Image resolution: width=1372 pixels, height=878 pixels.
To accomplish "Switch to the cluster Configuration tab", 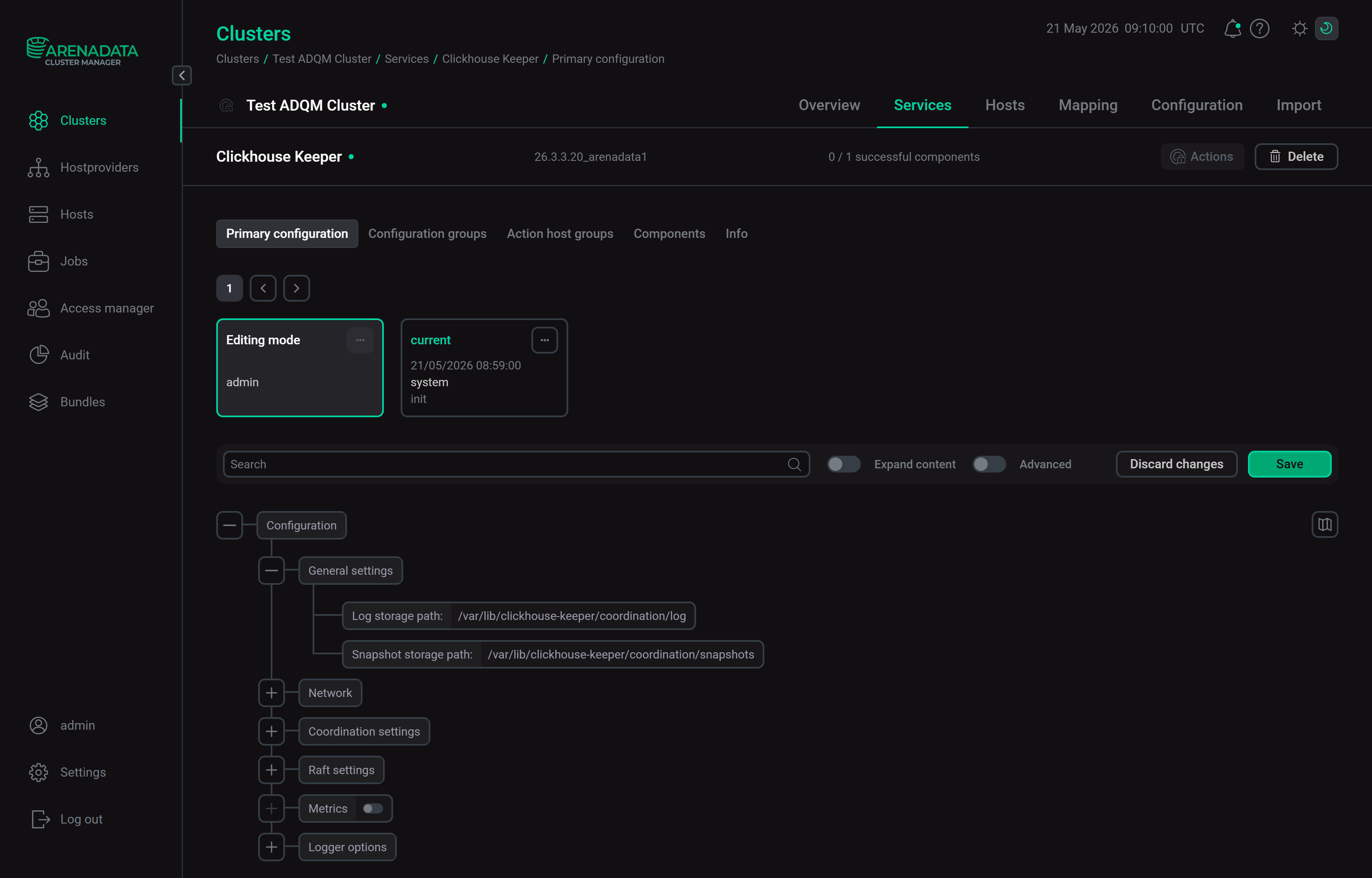I will (x=1196, y=106).
